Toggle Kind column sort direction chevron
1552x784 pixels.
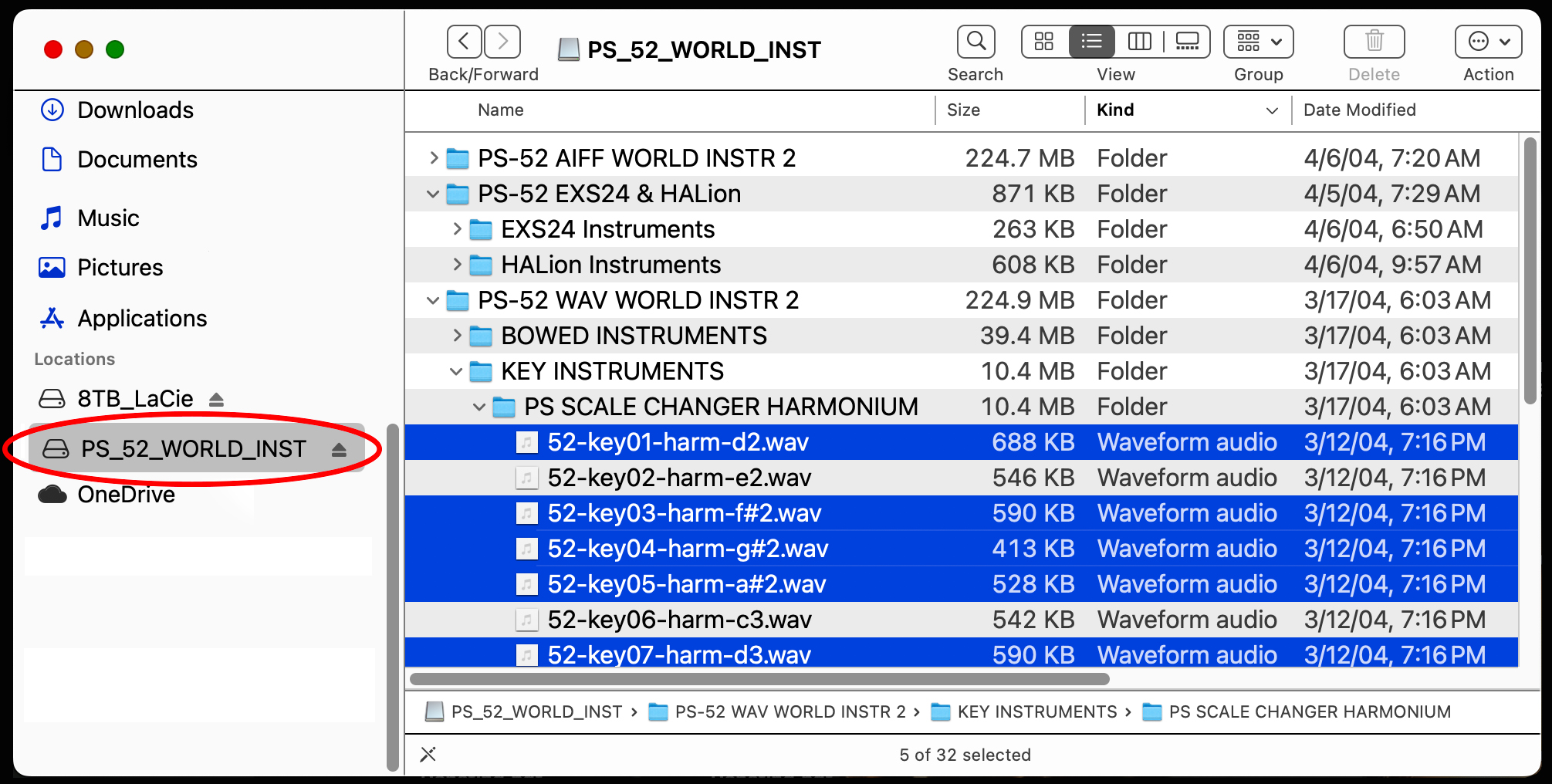click(x=1272, y=111)
